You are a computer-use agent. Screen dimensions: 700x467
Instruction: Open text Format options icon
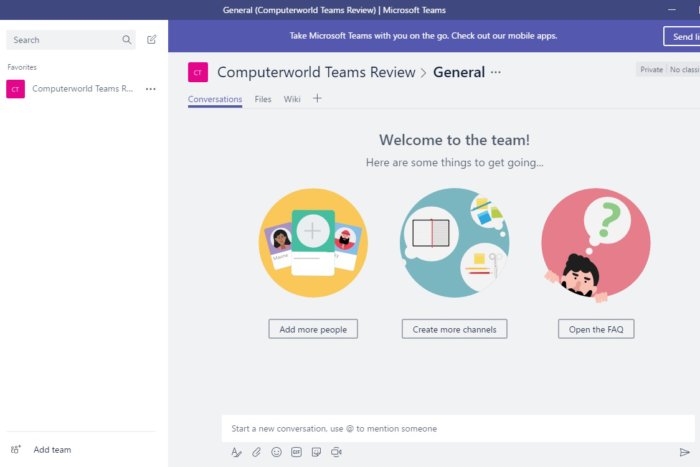(237, 452)
